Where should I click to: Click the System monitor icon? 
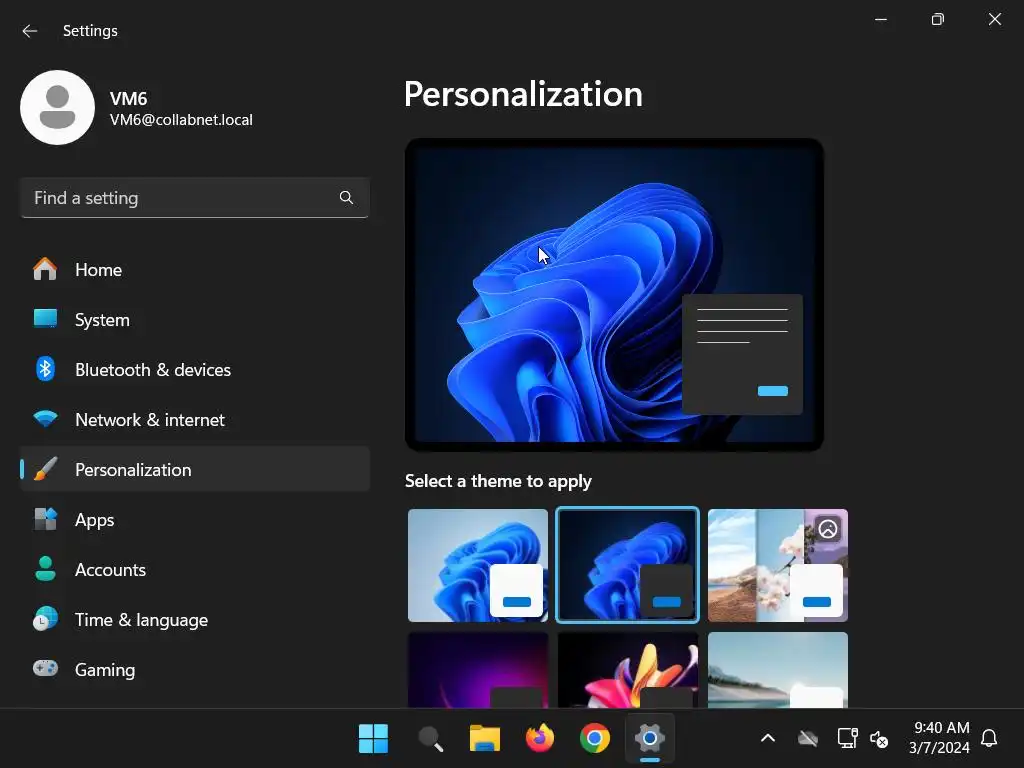pos(45,319)
